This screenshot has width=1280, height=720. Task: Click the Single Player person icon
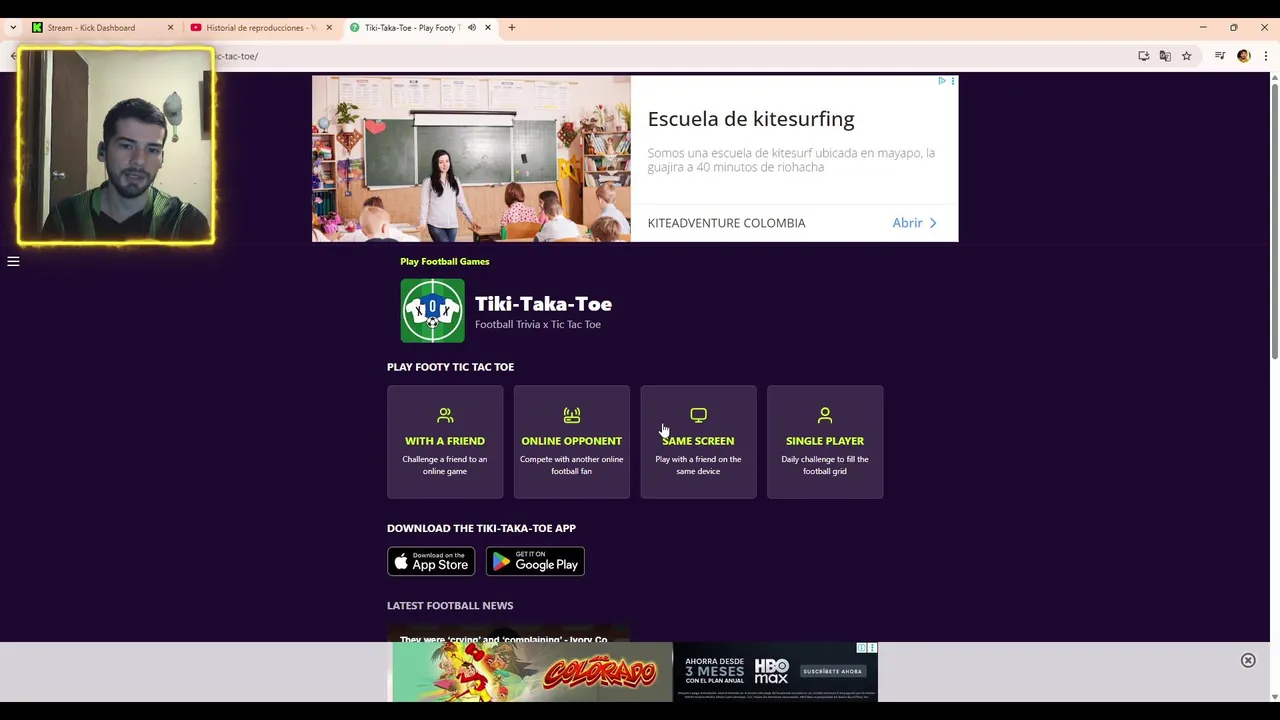[x=825, y=415]
